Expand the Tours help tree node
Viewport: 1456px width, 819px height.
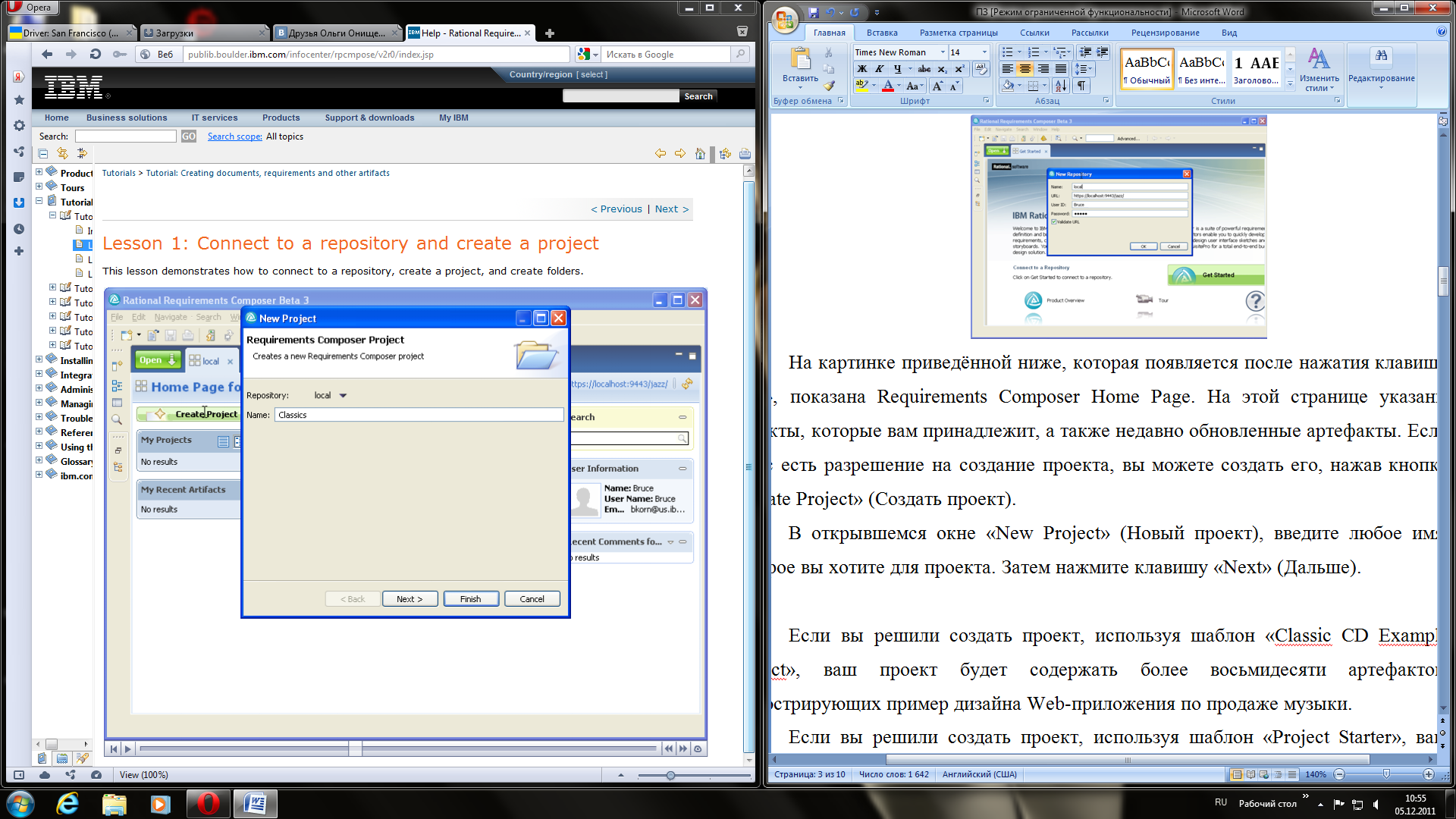pyautogui.click(x=39, y=186)
